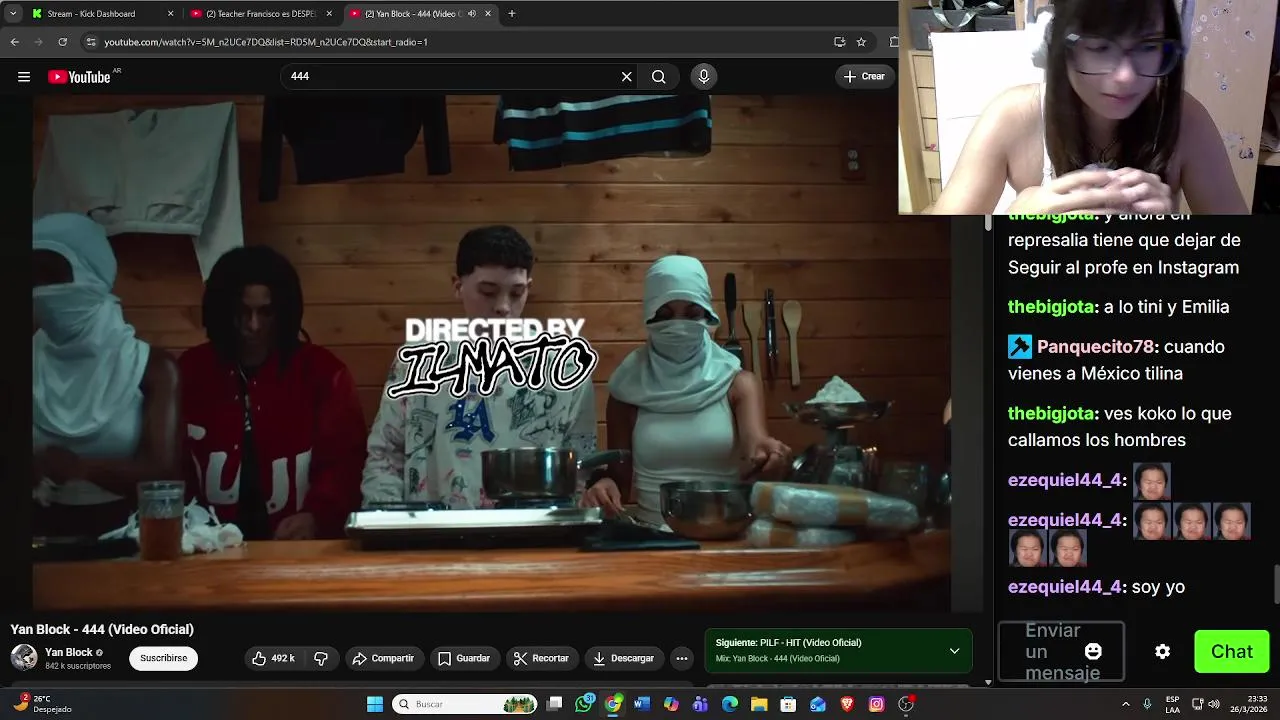Click the browser address bar URL
The height and width of the screenshot is (720, 1280).
pos(266,42)
